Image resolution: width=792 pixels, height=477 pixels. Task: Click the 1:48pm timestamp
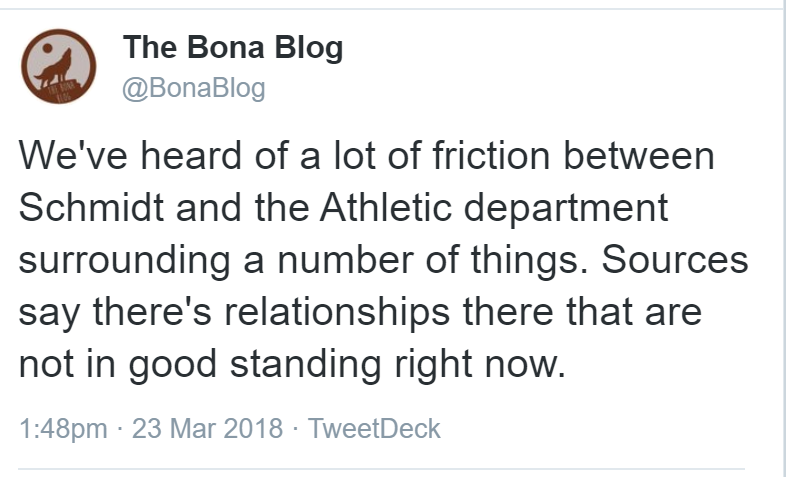63,430
